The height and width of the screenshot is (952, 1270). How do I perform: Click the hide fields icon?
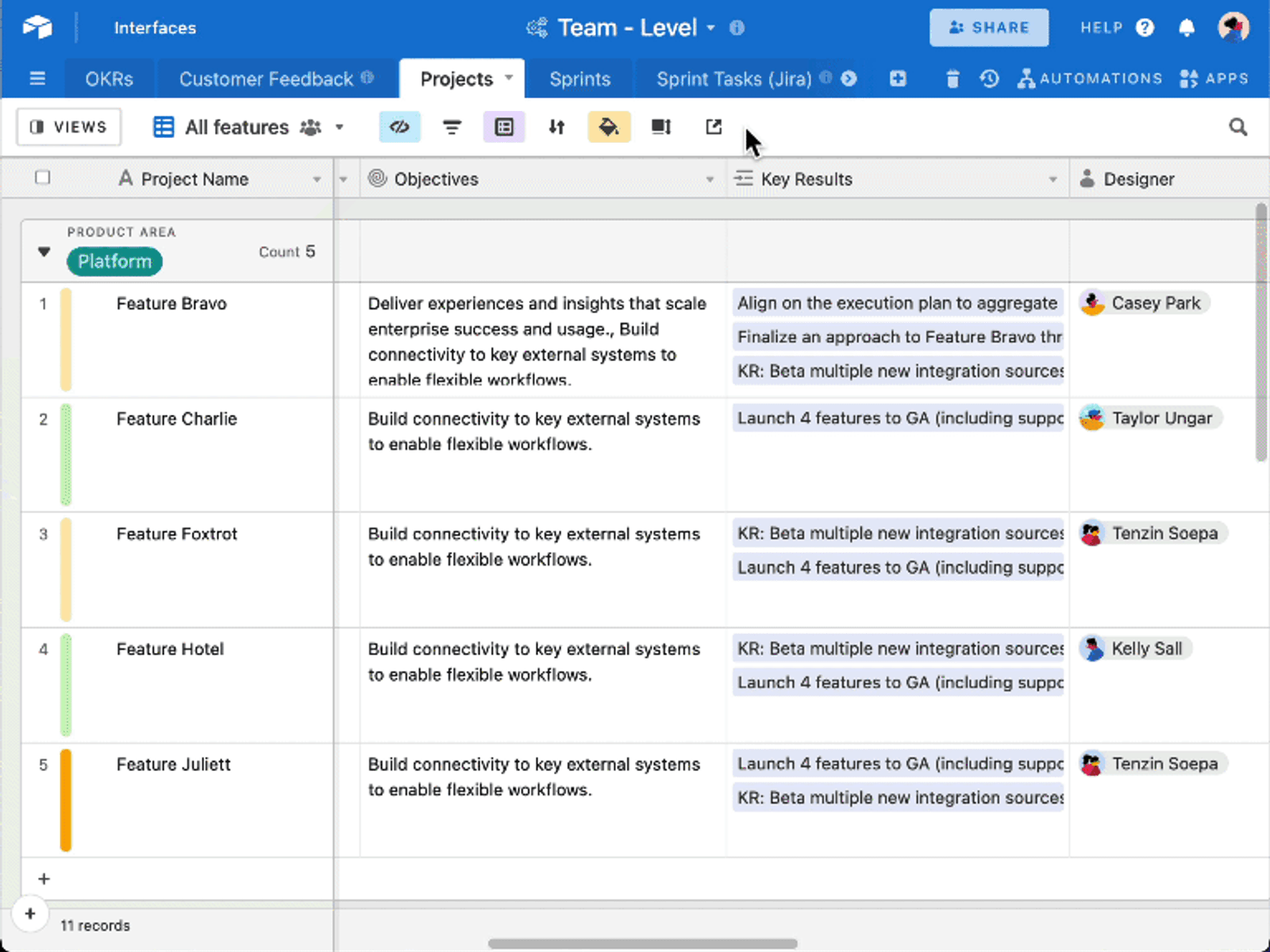399,127
